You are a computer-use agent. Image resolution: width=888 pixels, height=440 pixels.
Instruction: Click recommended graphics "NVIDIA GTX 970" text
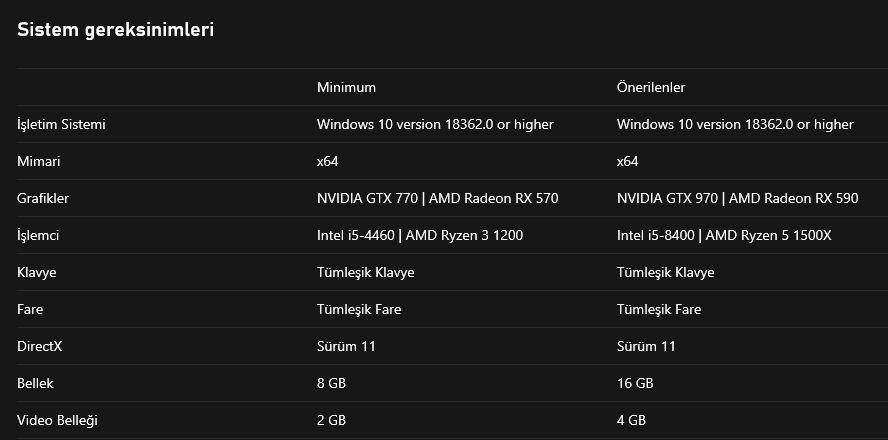coord(667,198)
